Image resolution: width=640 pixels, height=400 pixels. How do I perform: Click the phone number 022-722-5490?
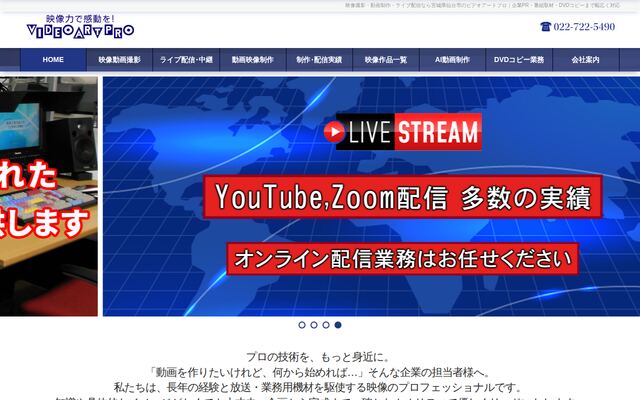584,27
